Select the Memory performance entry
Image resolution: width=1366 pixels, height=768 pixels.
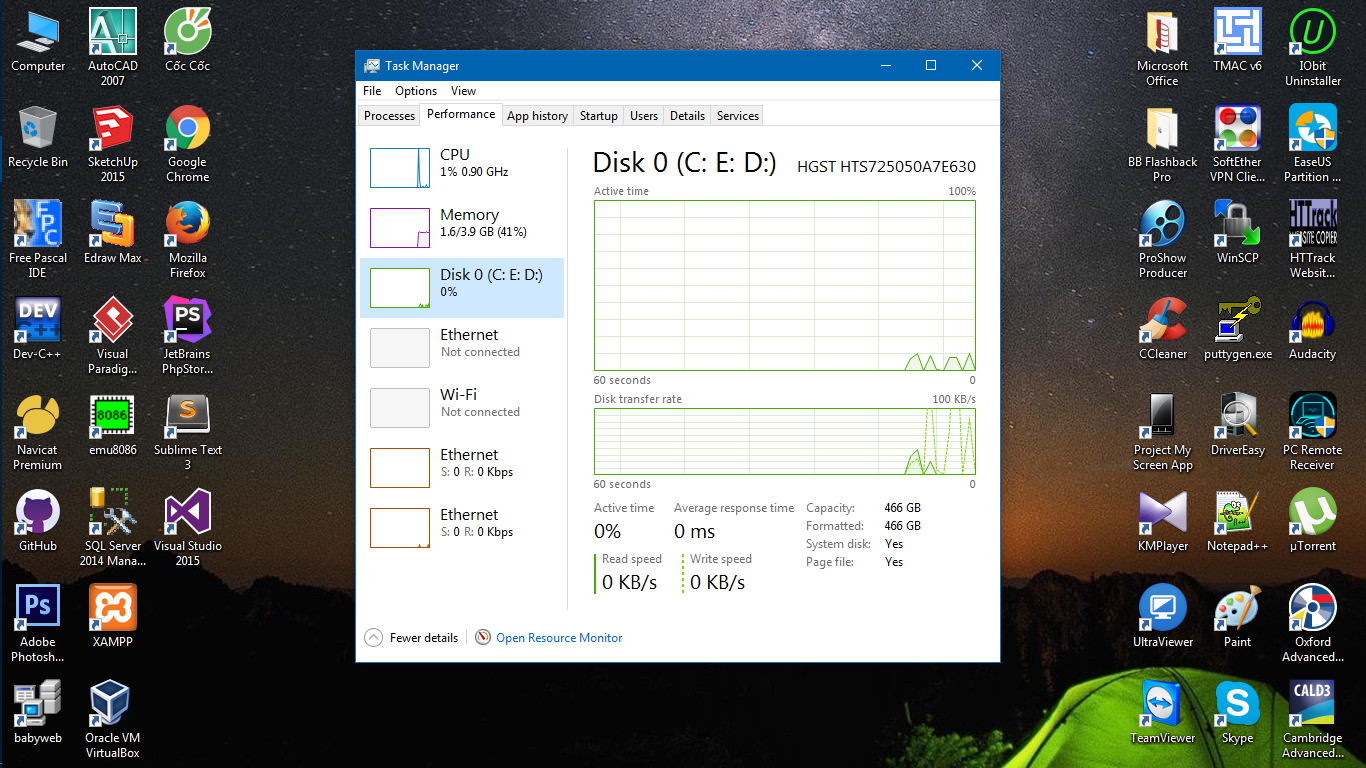pos(462,228)
